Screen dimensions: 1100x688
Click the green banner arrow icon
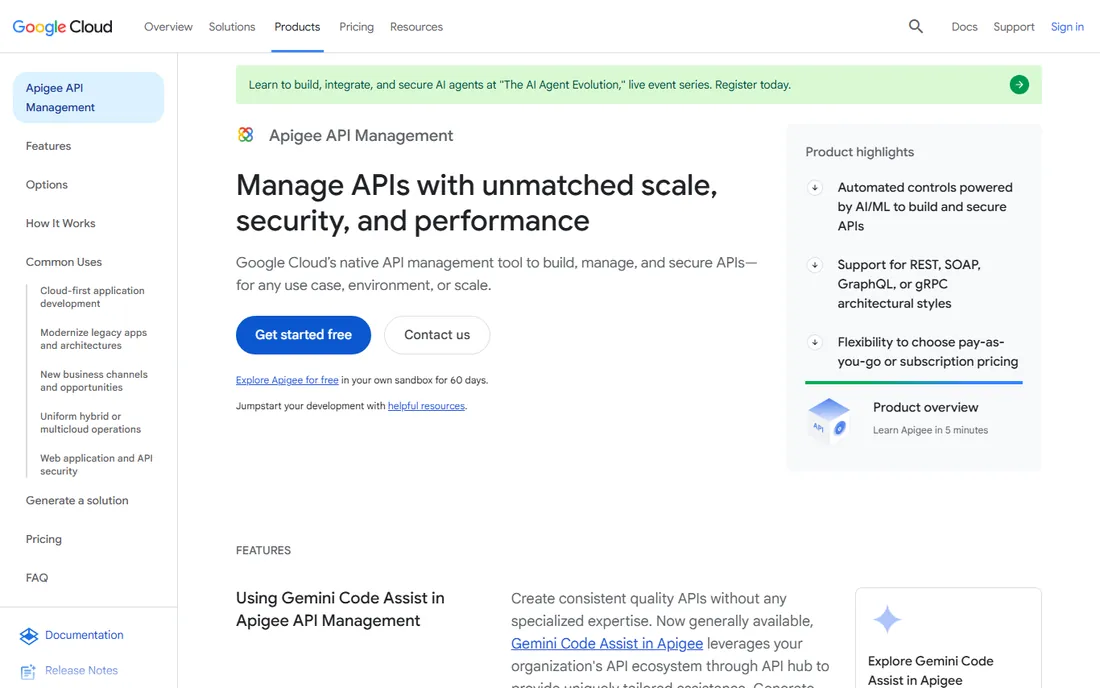tap(1019, 85)
